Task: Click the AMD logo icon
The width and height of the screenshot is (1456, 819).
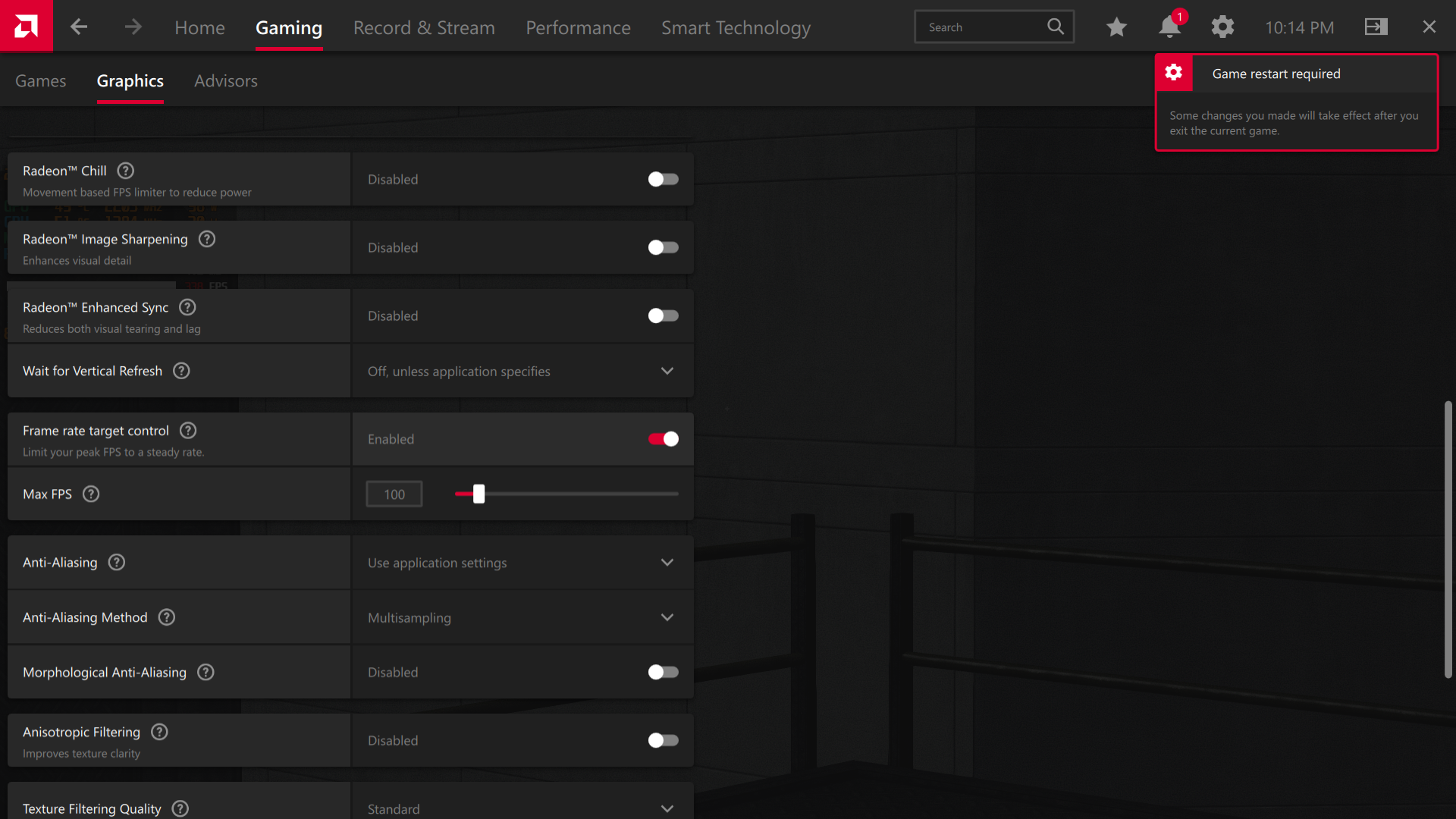Action: [x=26, y=27]
